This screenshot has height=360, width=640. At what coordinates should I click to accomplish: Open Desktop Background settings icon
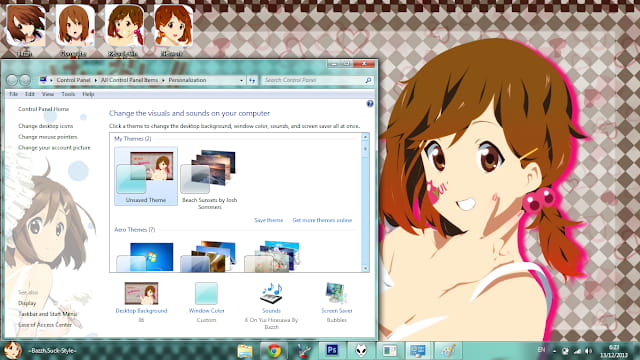(x=141, y=293)
